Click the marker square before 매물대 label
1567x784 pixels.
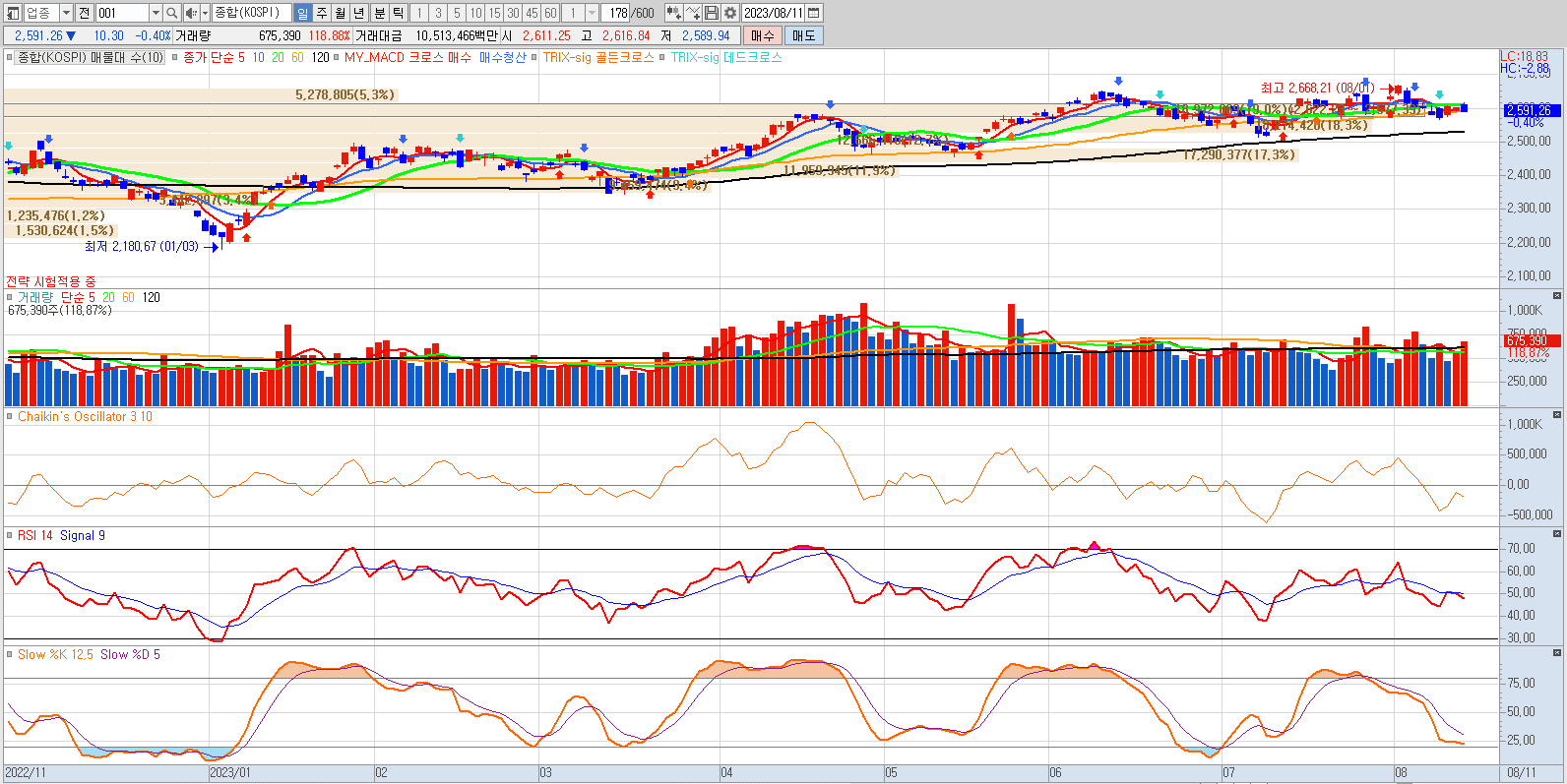10,58
